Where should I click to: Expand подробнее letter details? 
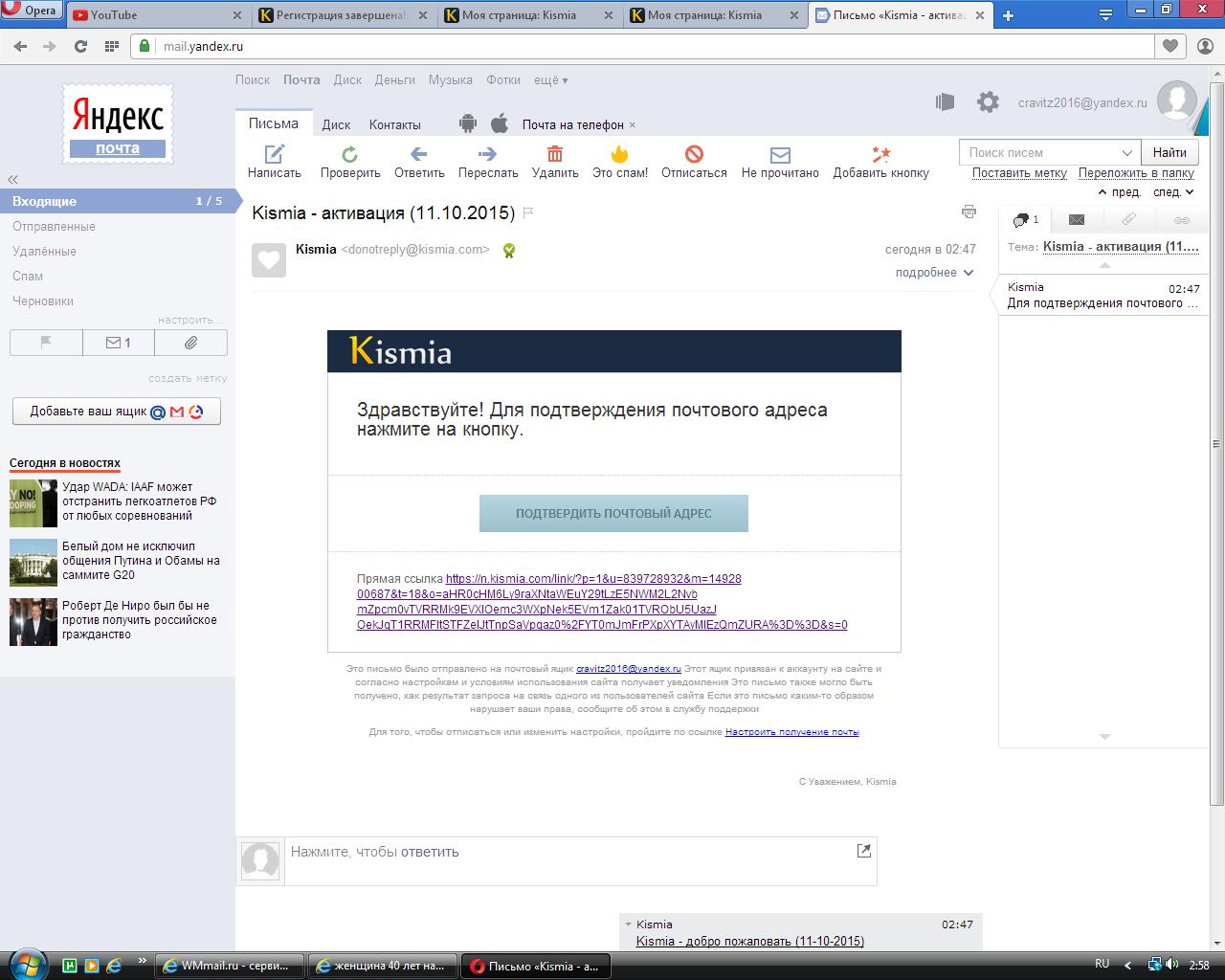[x=934, y=273]
